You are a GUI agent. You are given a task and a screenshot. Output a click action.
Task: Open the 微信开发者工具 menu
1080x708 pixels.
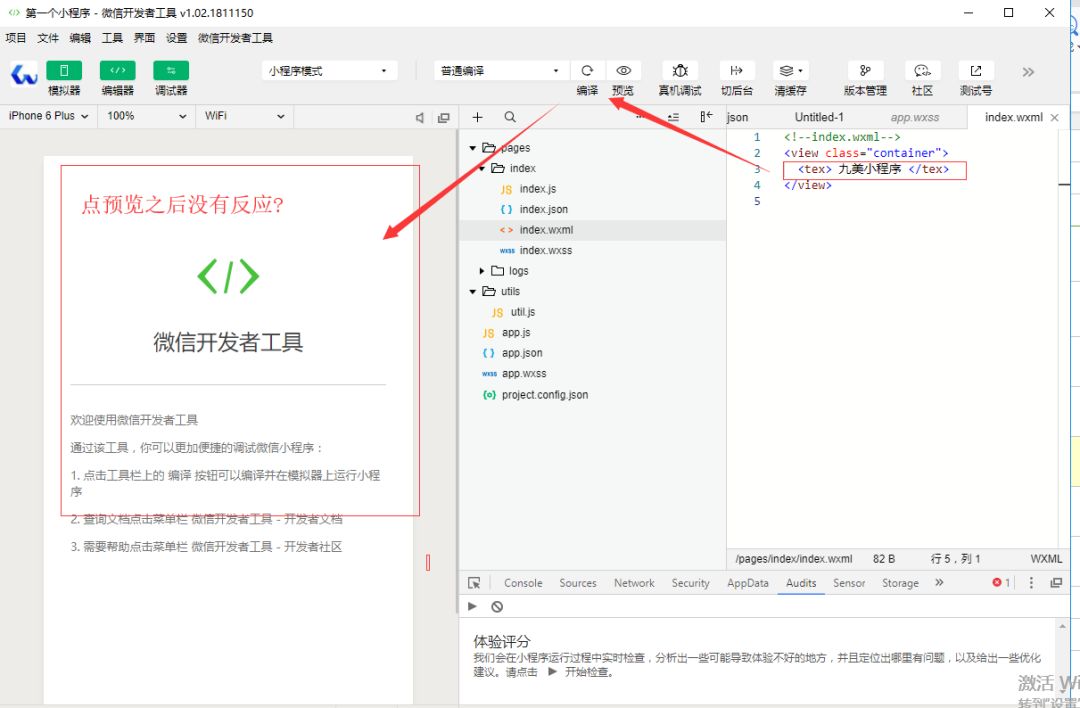coord(235,38)
